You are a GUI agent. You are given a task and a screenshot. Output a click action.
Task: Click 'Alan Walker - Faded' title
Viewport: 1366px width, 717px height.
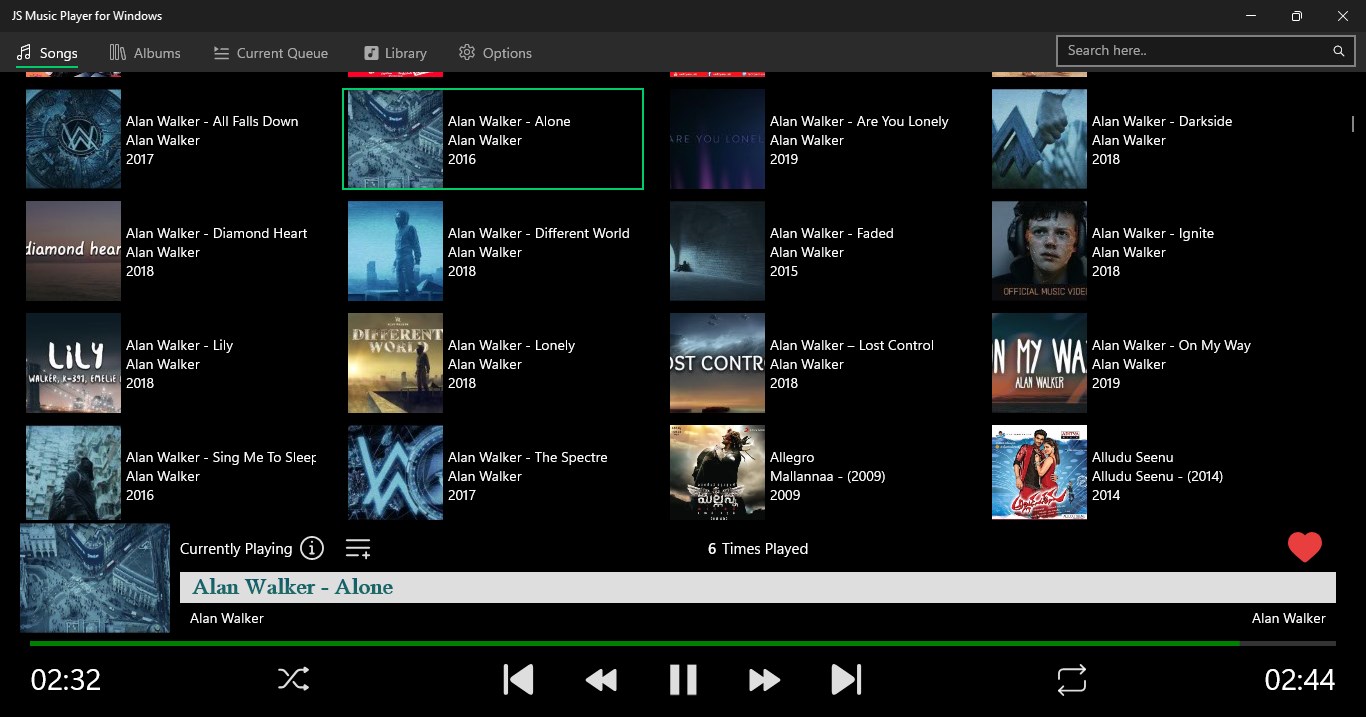coord(832,233)
